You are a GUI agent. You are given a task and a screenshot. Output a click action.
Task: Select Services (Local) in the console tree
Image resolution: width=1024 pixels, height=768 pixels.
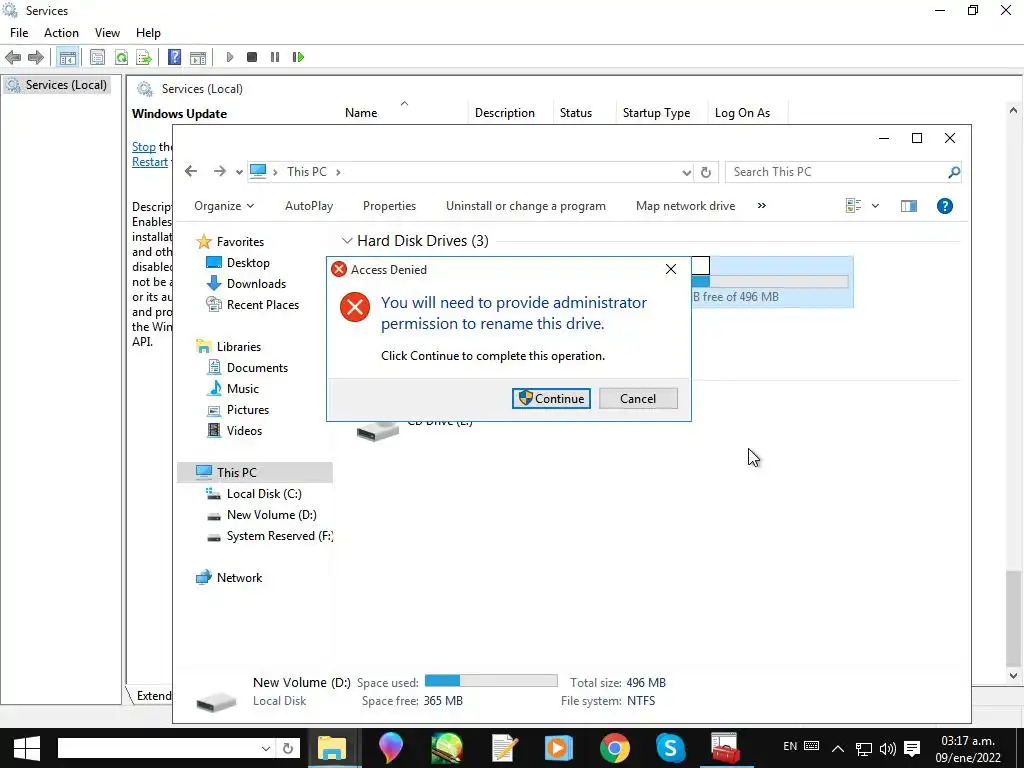[56, 85]
